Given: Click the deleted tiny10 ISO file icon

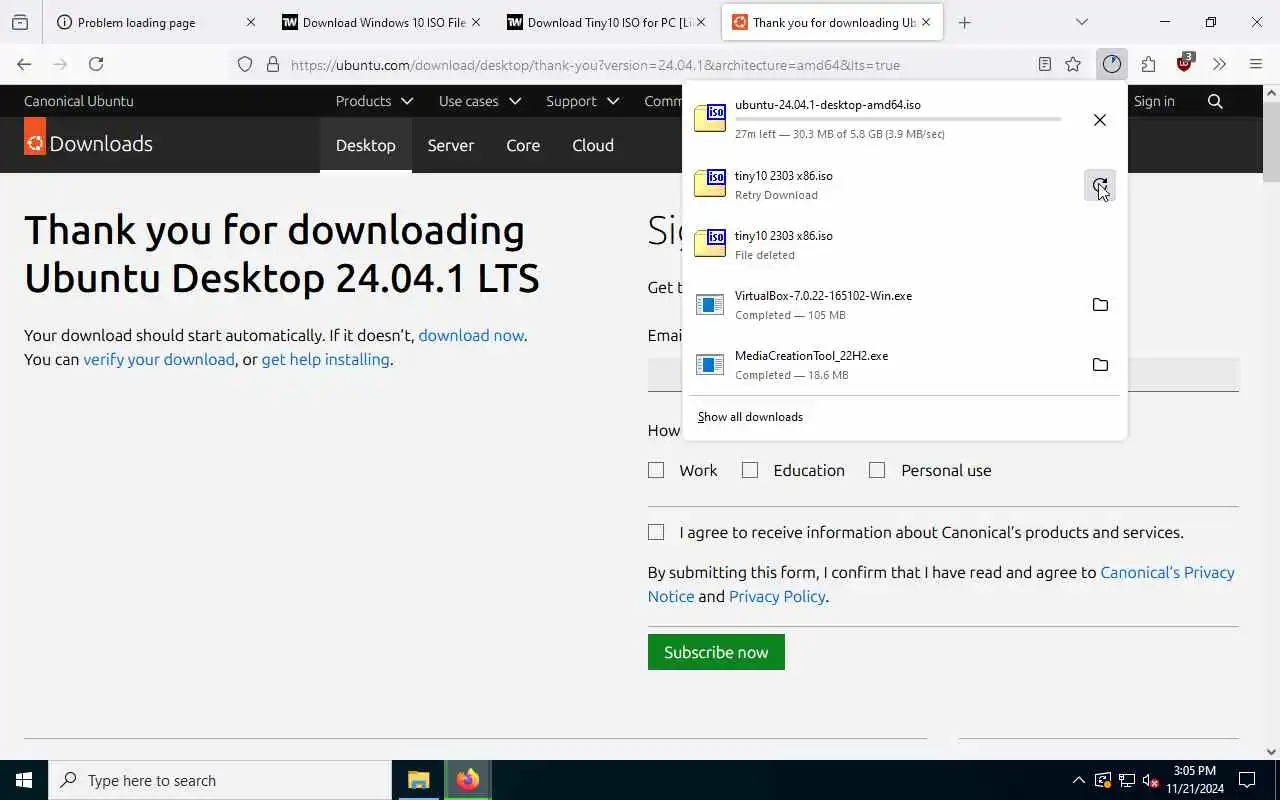Looking at the screenshot, I should point(710,243).
